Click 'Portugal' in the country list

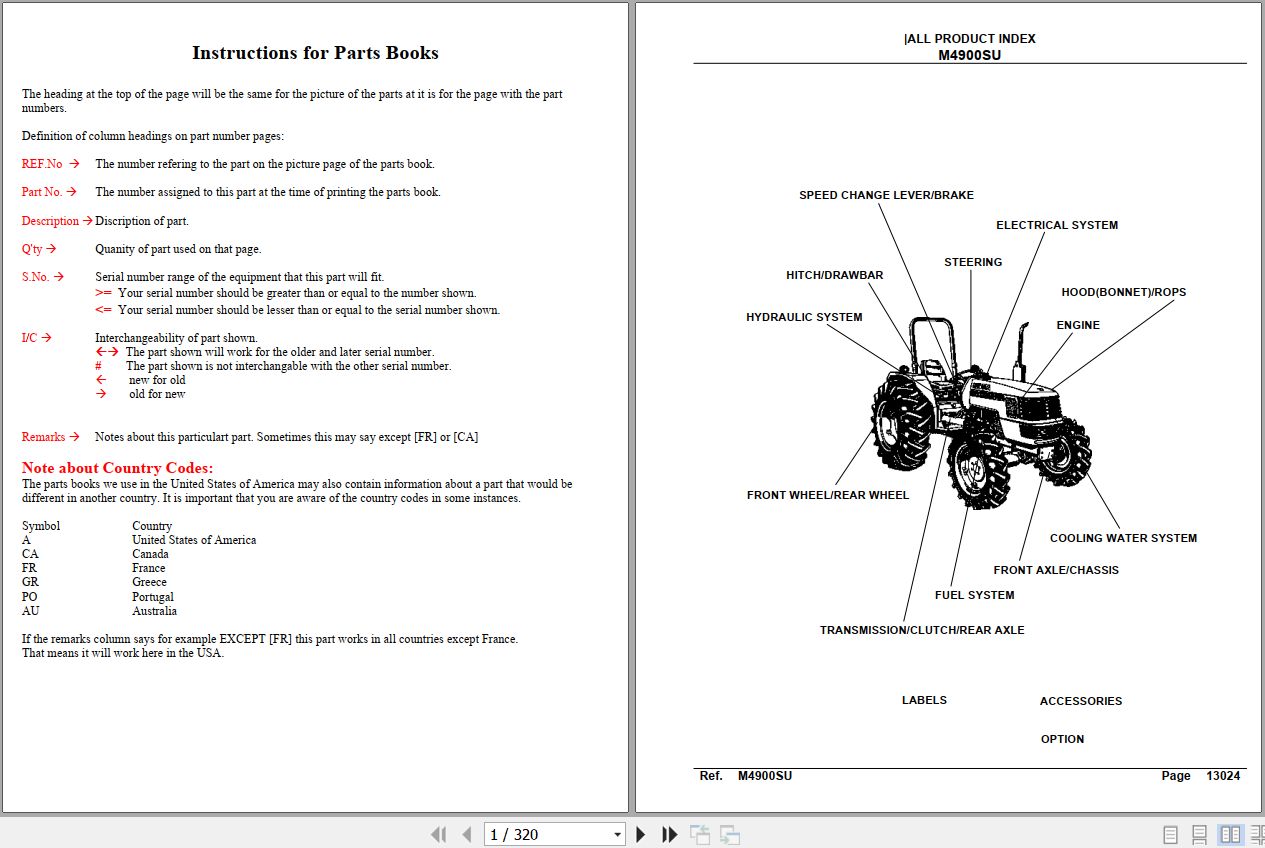pos(153,597)
